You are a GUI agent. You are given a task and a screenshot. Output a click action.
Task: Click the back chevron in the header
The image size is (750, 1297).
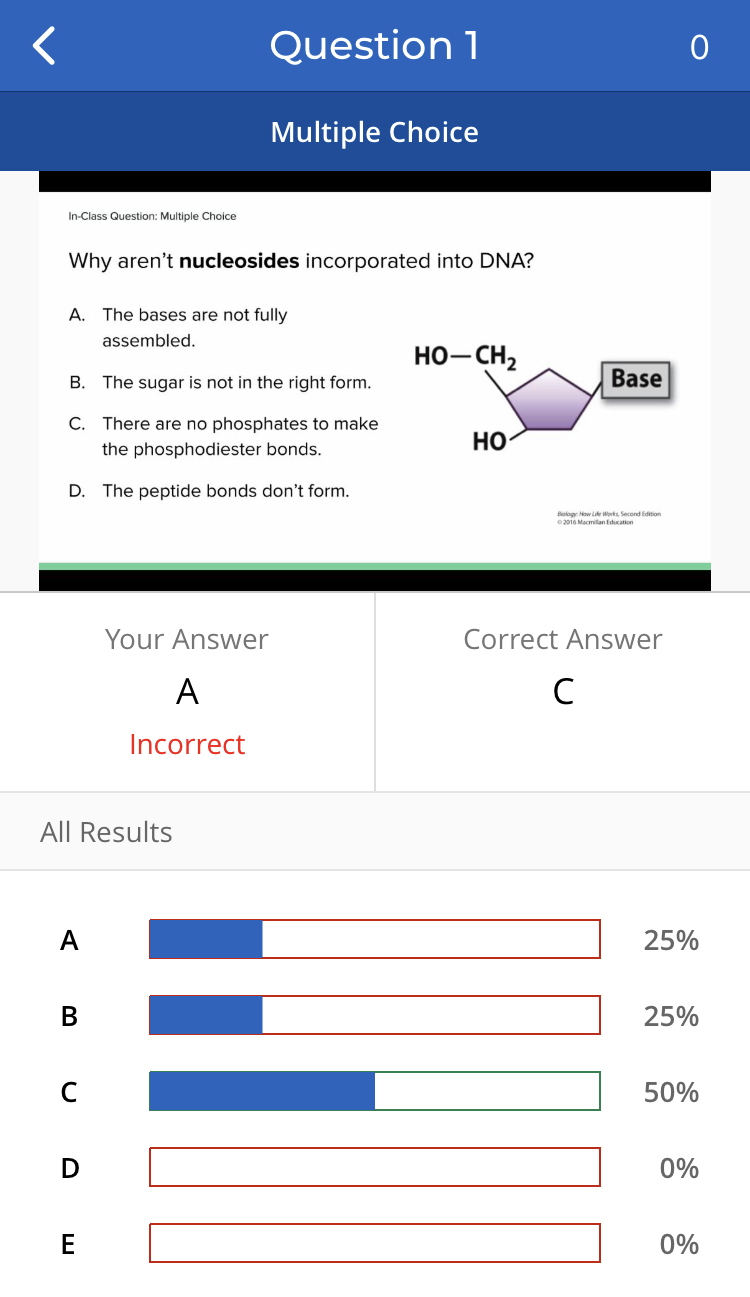[42, 45]
